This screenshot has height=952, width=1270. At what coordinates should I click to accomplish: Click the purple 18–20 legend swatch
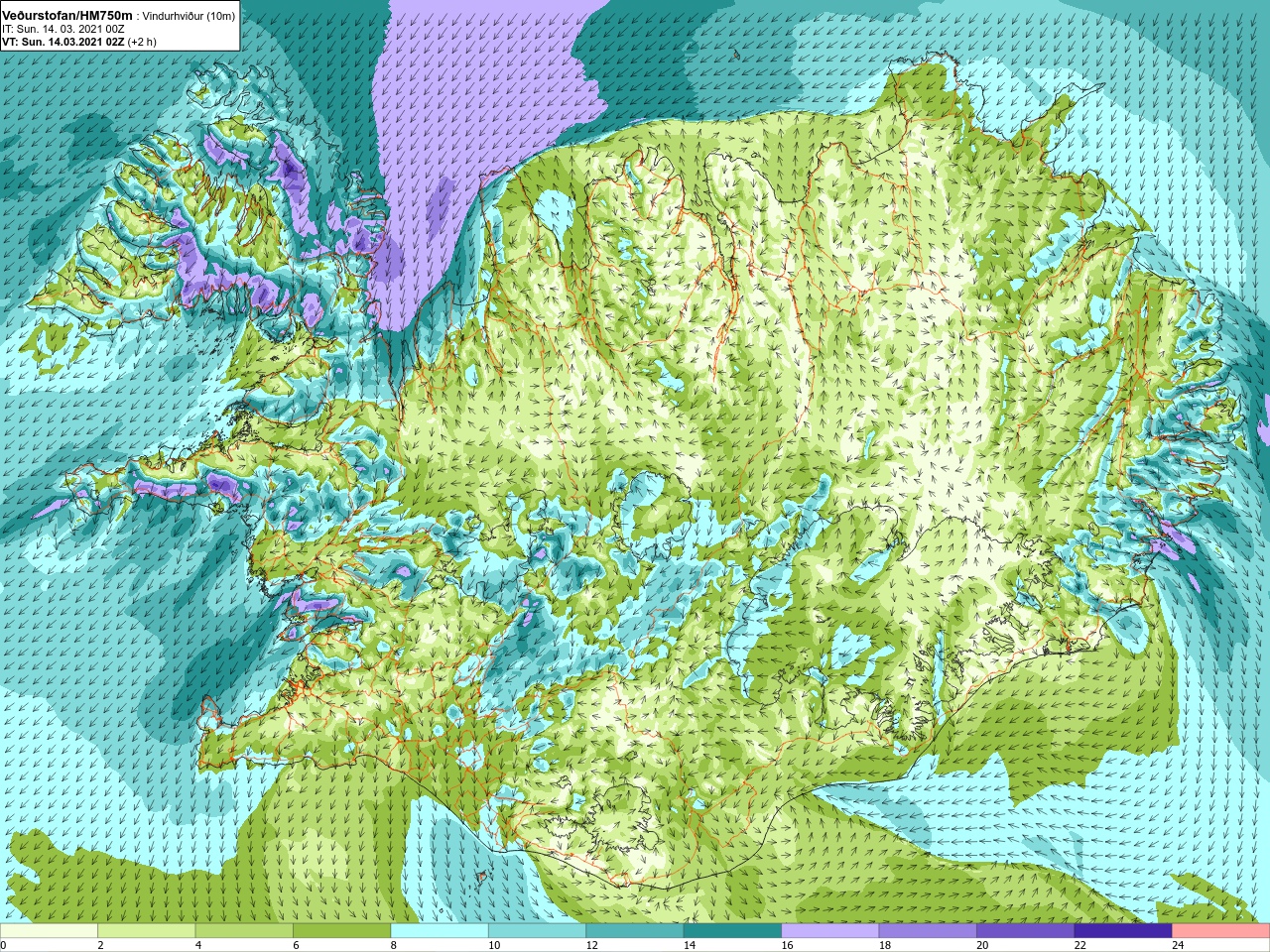click(x=928, y=931)
